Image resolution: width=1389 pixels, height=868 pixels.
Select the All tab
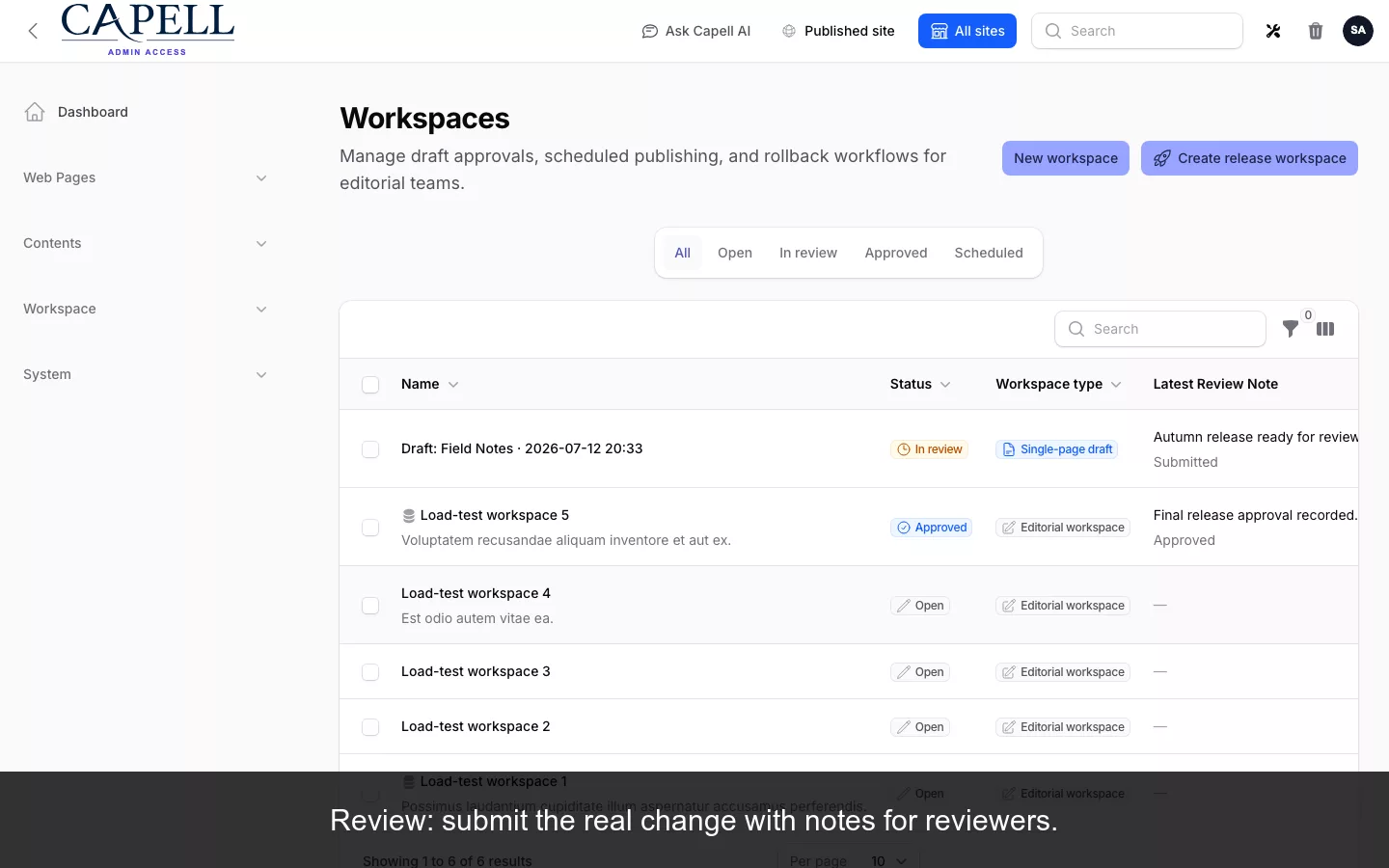(682, 253)
